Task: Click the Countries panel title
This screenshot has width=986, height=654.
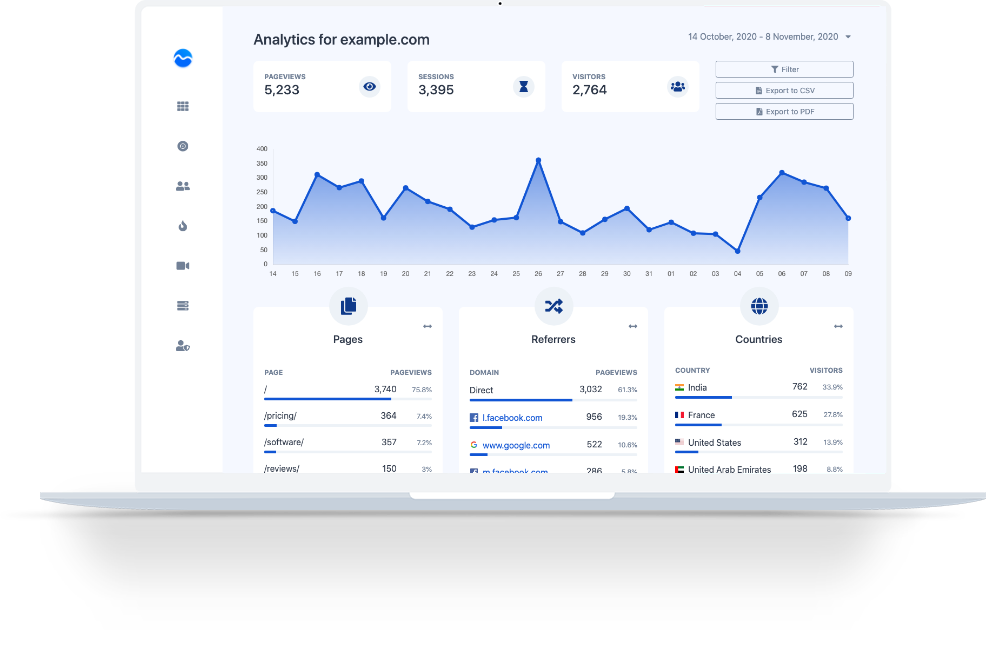Action: 759,340
